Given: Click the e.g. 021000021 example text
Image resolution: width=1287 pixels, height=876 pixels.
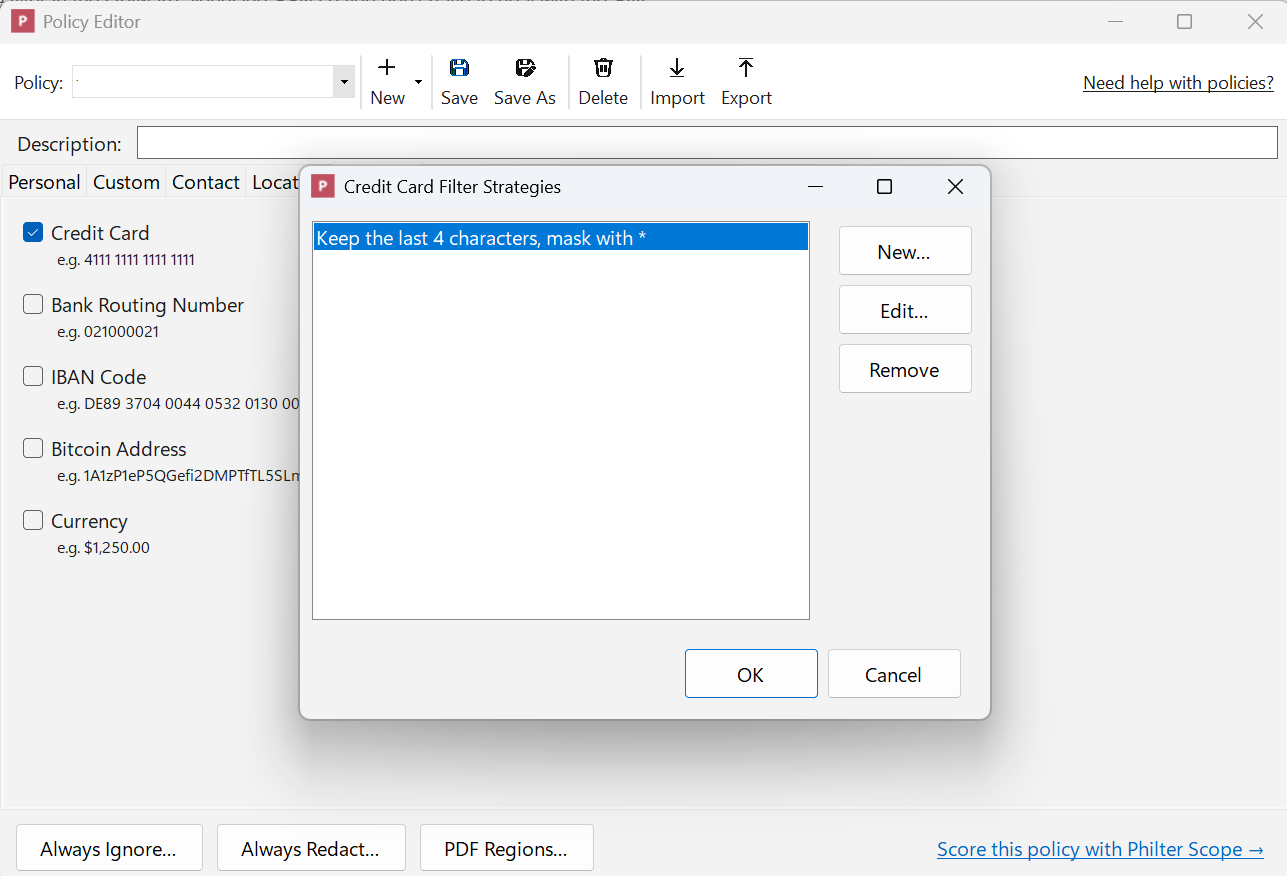Looking at the screenshot, I should click(108, 332).
